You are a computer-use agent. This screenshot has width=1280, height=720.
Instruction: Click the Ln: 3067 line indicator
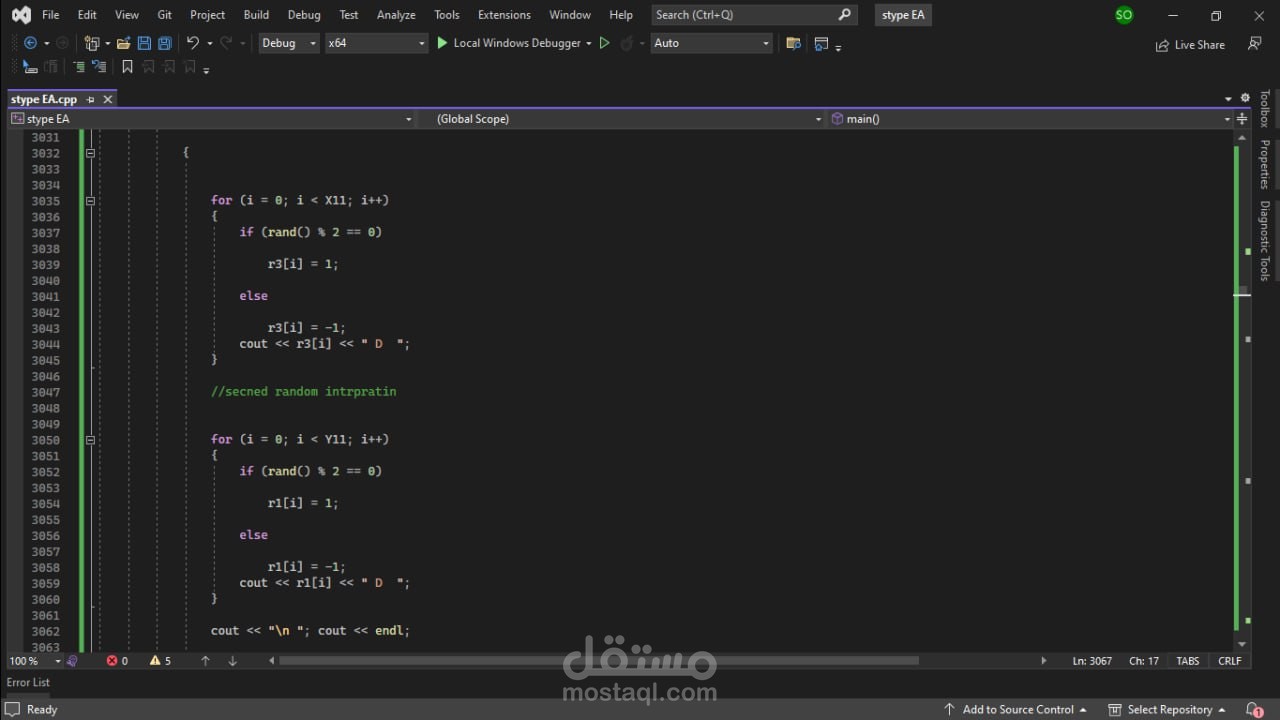click(x=1092, y=661)
